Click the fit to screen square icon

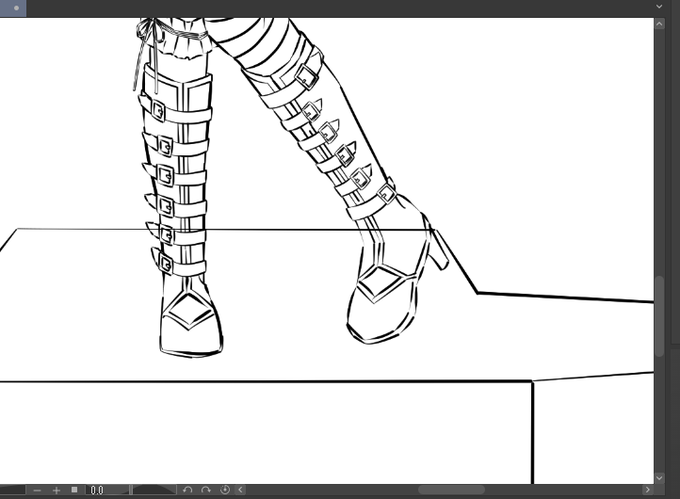point(75,490)
